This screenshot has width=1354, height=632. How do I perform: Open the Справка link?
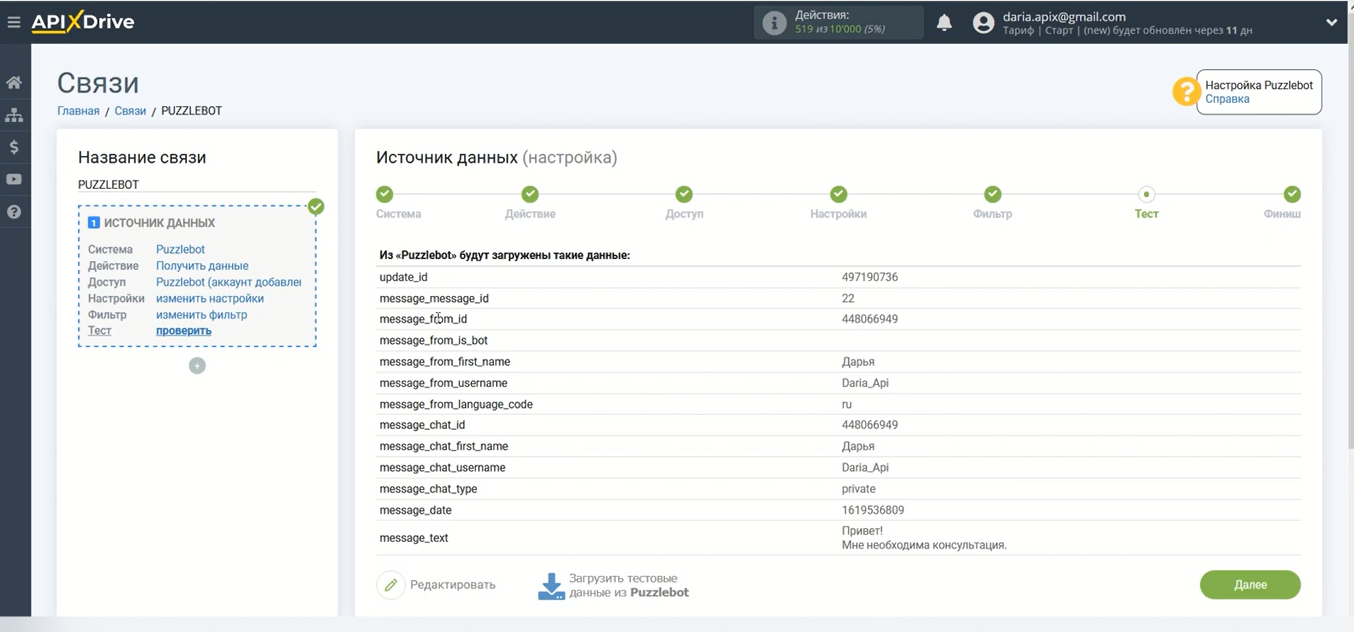coord(1227,99)
